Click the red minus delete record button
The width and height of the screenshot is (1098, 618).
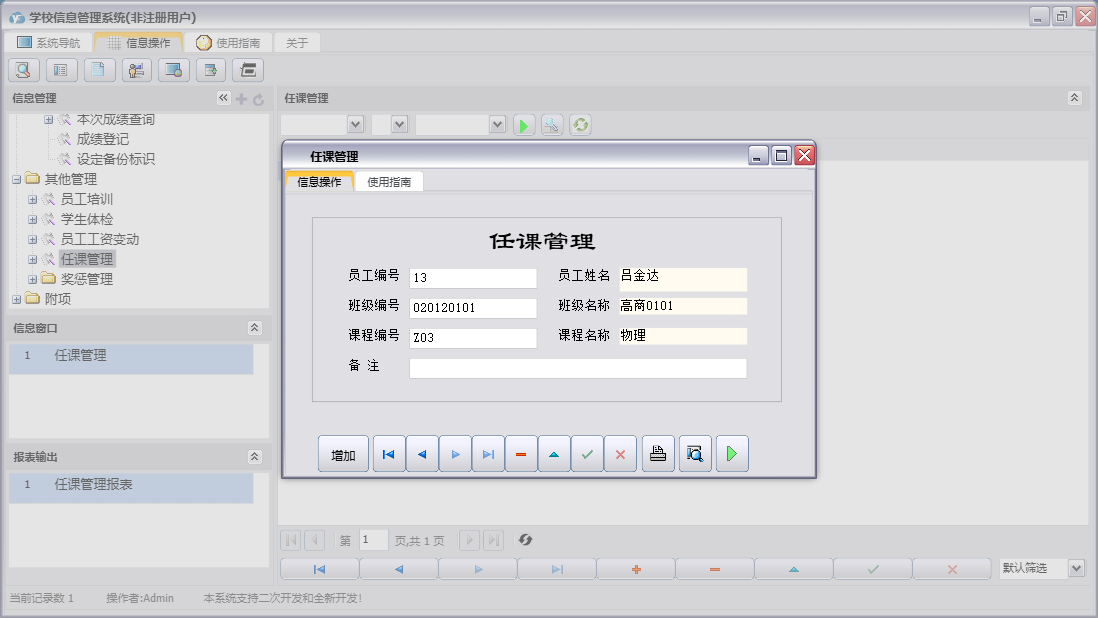coord(521,454)
